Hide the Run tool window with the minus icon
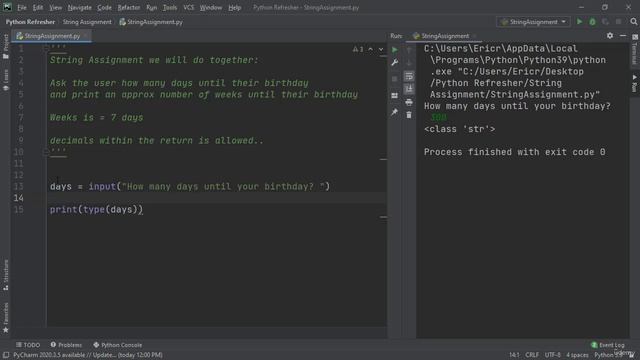Viewport: 640px width, 360px height. click(x=623, y=36)
